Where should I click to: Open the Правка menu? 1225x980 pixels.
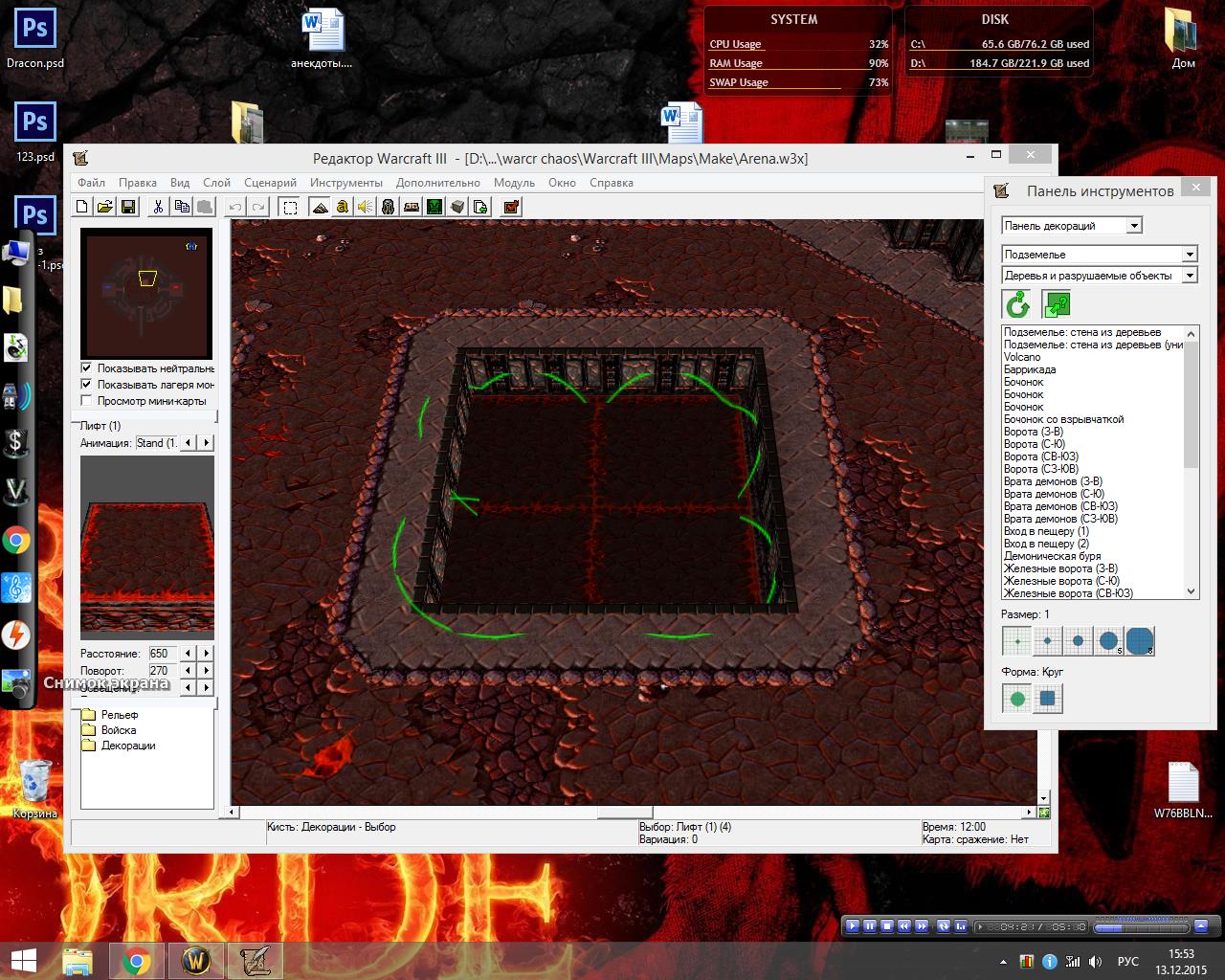point(138,183)
